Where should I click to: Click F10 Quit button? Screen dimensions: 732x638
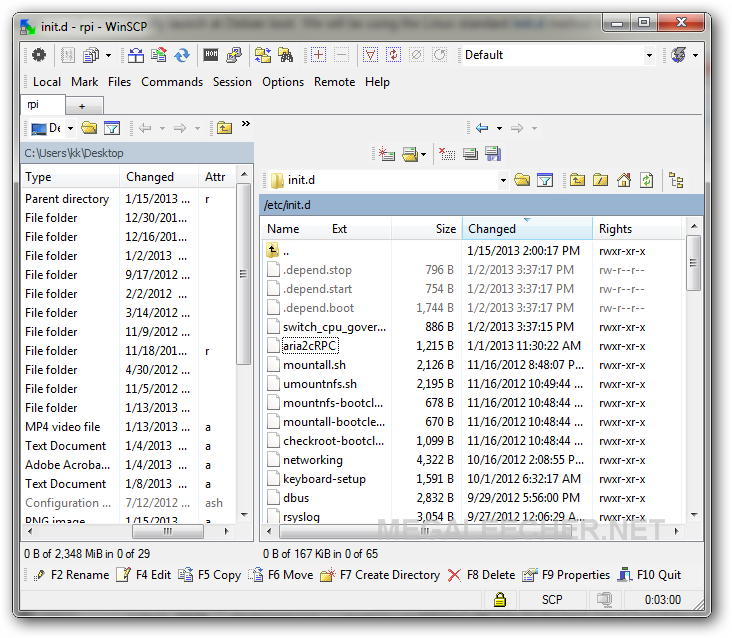pyautogui.click(x=649, y=575)
